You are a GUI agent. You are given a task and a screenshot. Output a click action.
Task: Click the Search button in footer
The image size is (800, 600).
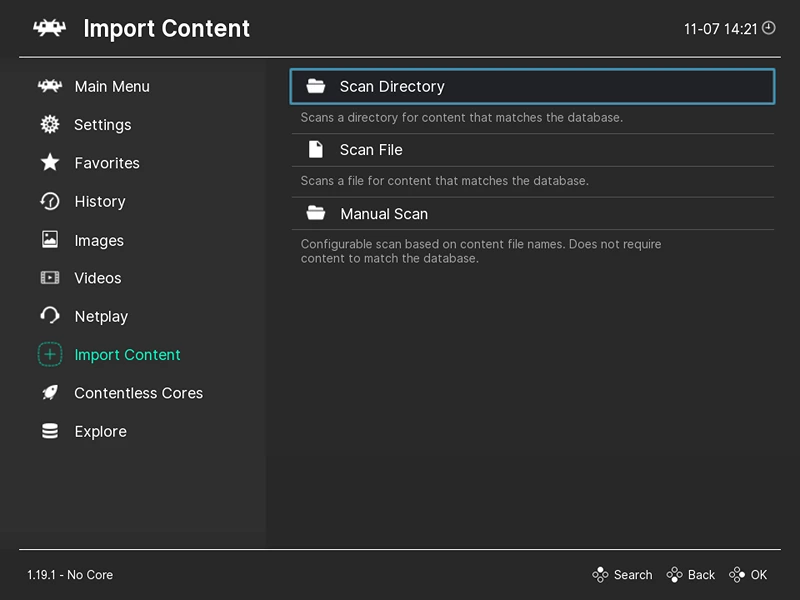622,574
